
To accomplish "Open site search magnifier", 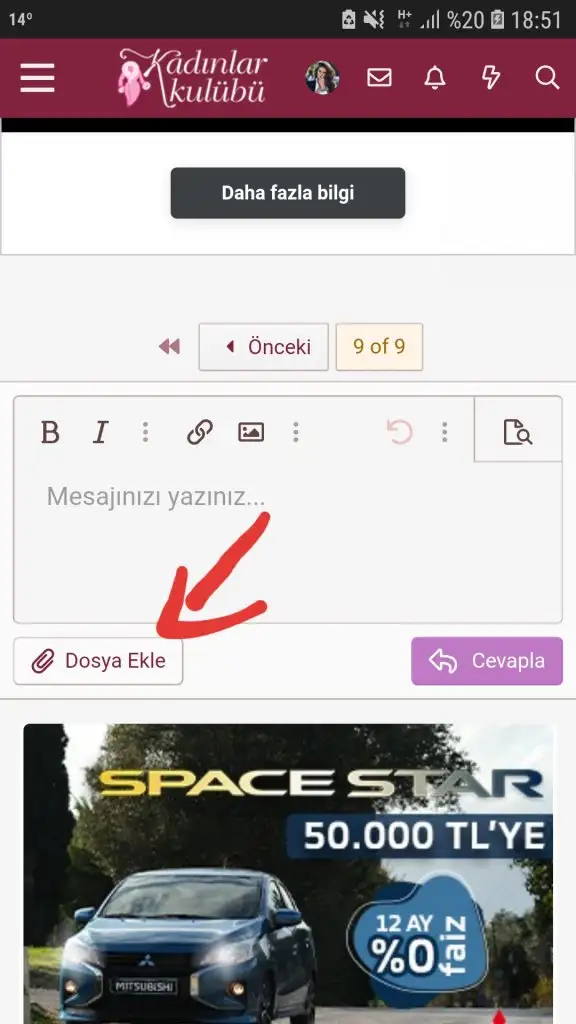I will (x=547, y=78).
